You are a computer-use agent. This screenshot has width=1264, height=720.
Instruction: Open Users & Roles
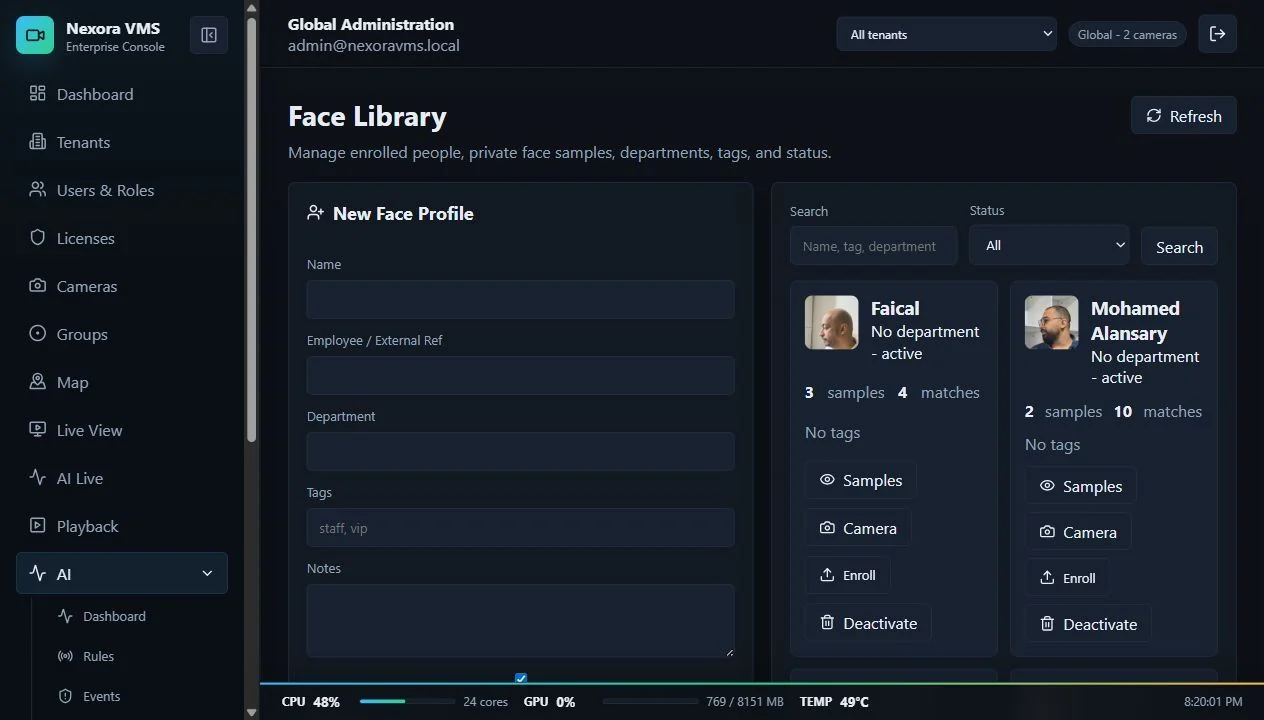[122, 190]
